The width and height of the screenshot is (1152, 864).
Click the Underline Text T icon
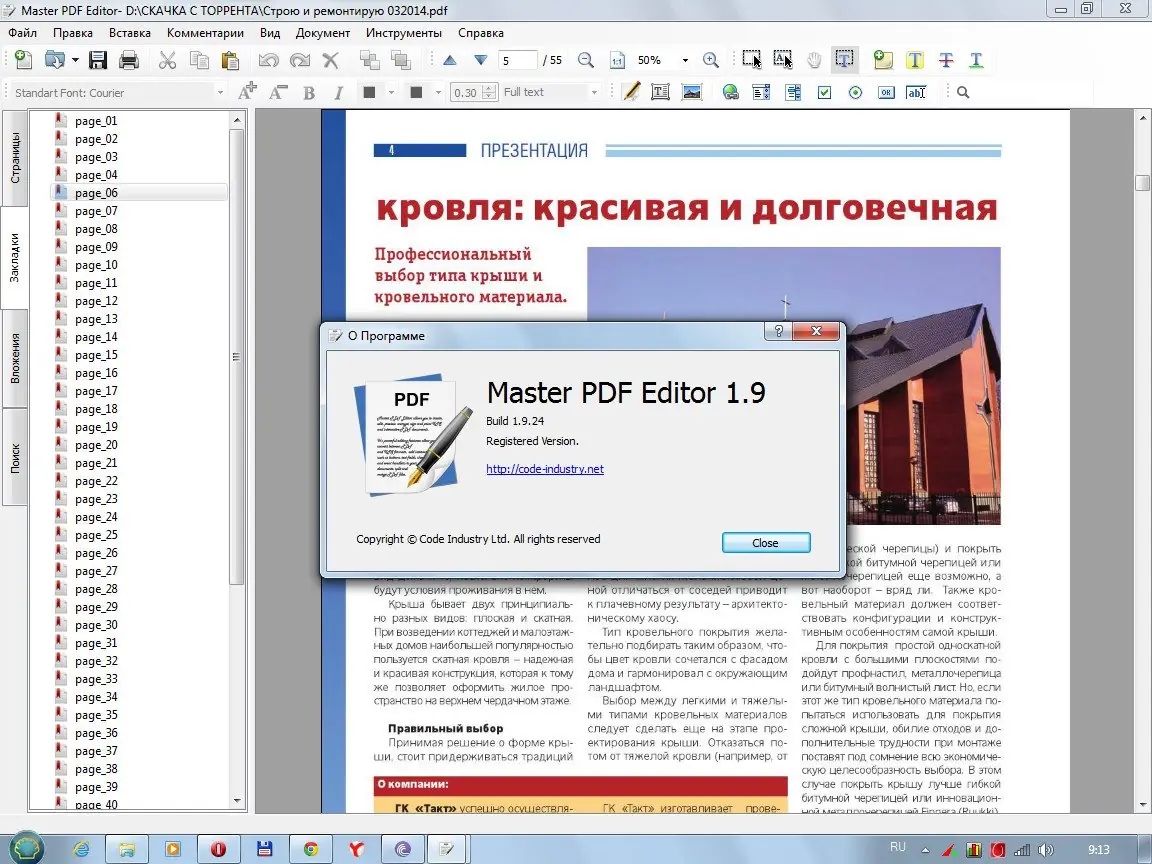[976, 60]
